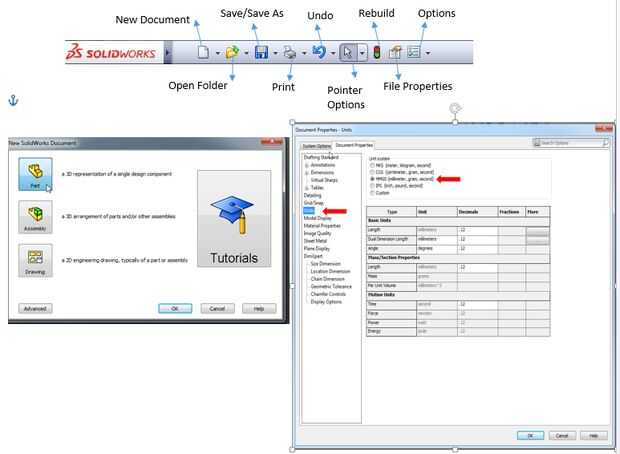Select Sheet Metal in the tree
Viewport: 620px width, 454px height.
point(315,241)
